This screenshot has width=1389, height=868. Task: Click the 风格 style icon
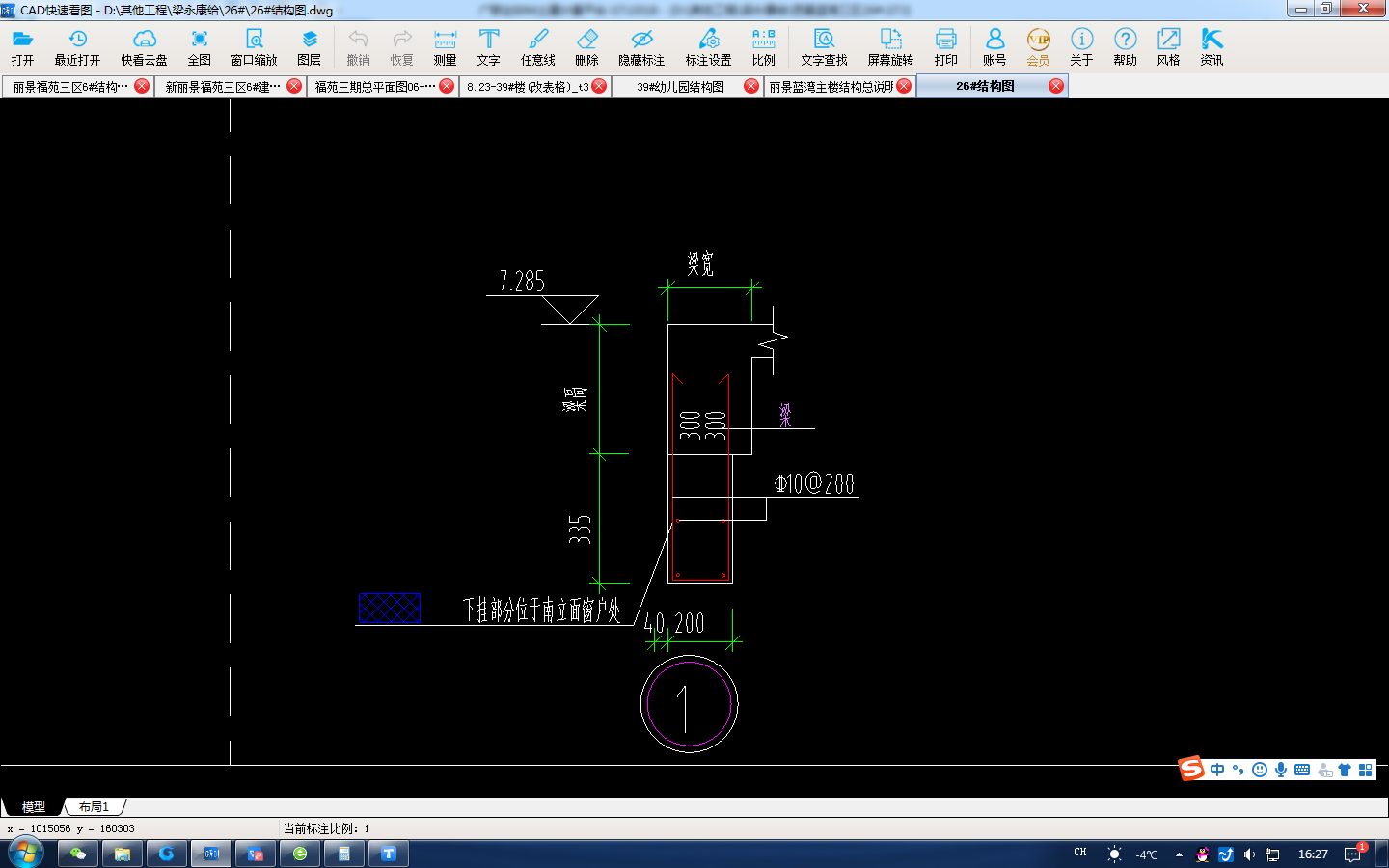(1168, 46)
